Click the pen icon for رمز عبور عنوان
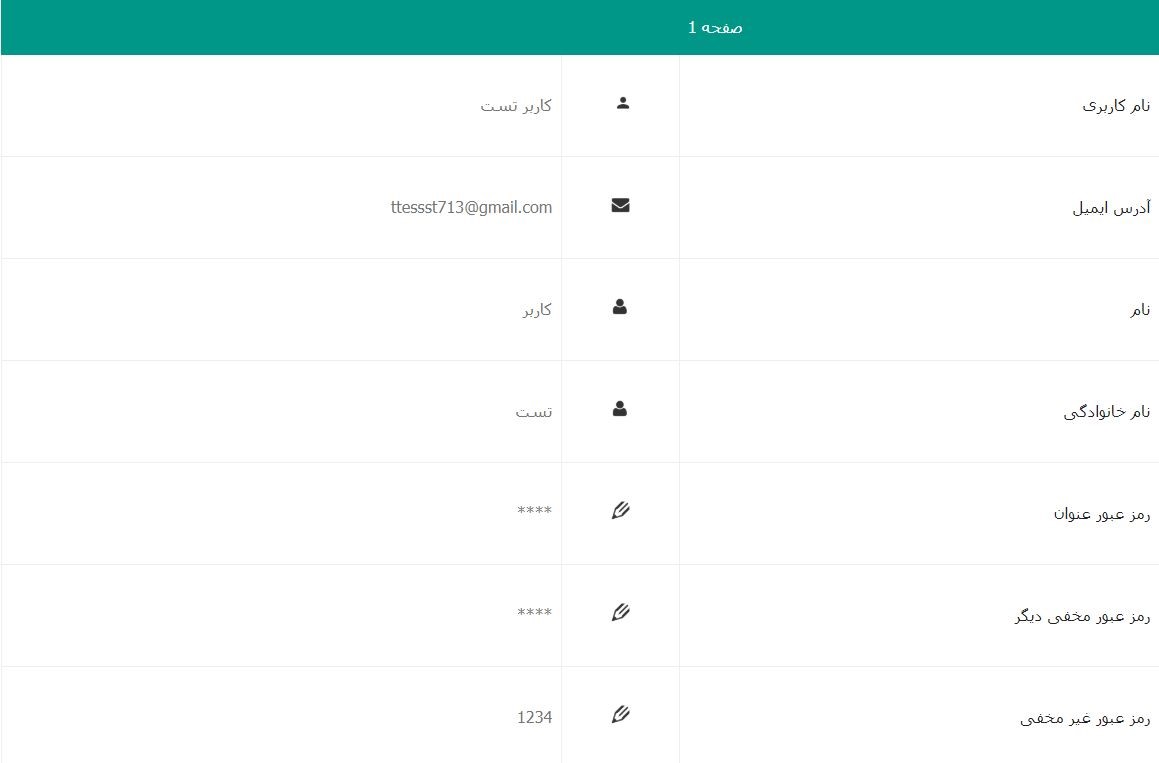The width and height of the screenshot is (1159, 763). 620,512
